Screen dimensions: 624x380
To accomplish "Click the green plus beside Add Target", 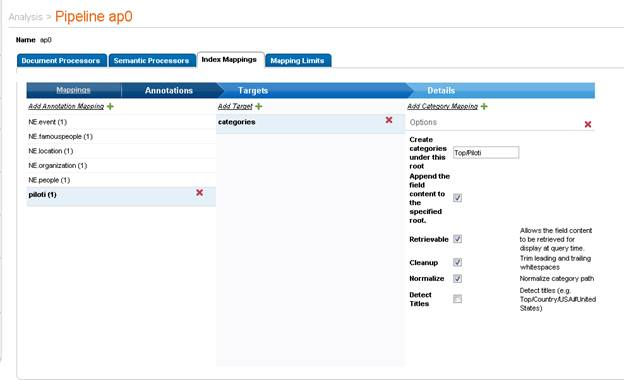I will (259, 106).
